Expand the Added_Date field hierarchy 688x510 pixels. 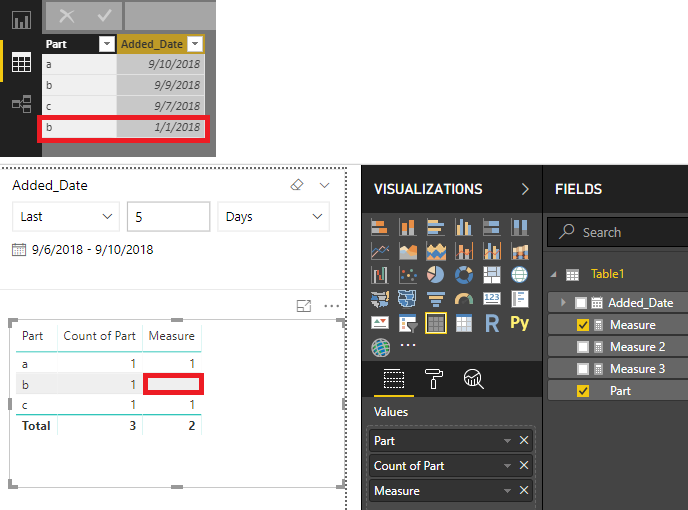[x=563, y=303]
